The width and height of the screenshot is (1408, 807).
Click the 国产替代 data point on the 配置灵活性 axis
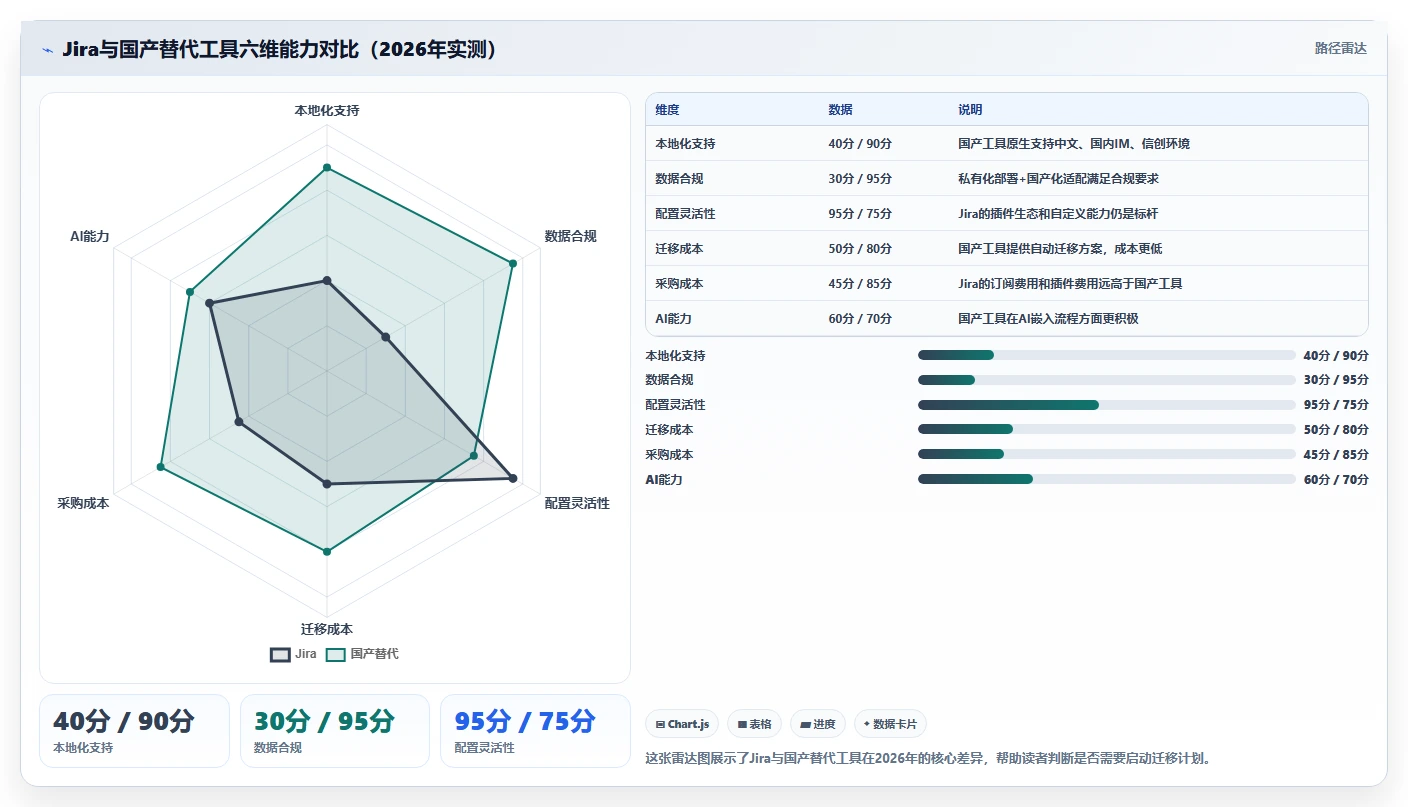474,456
